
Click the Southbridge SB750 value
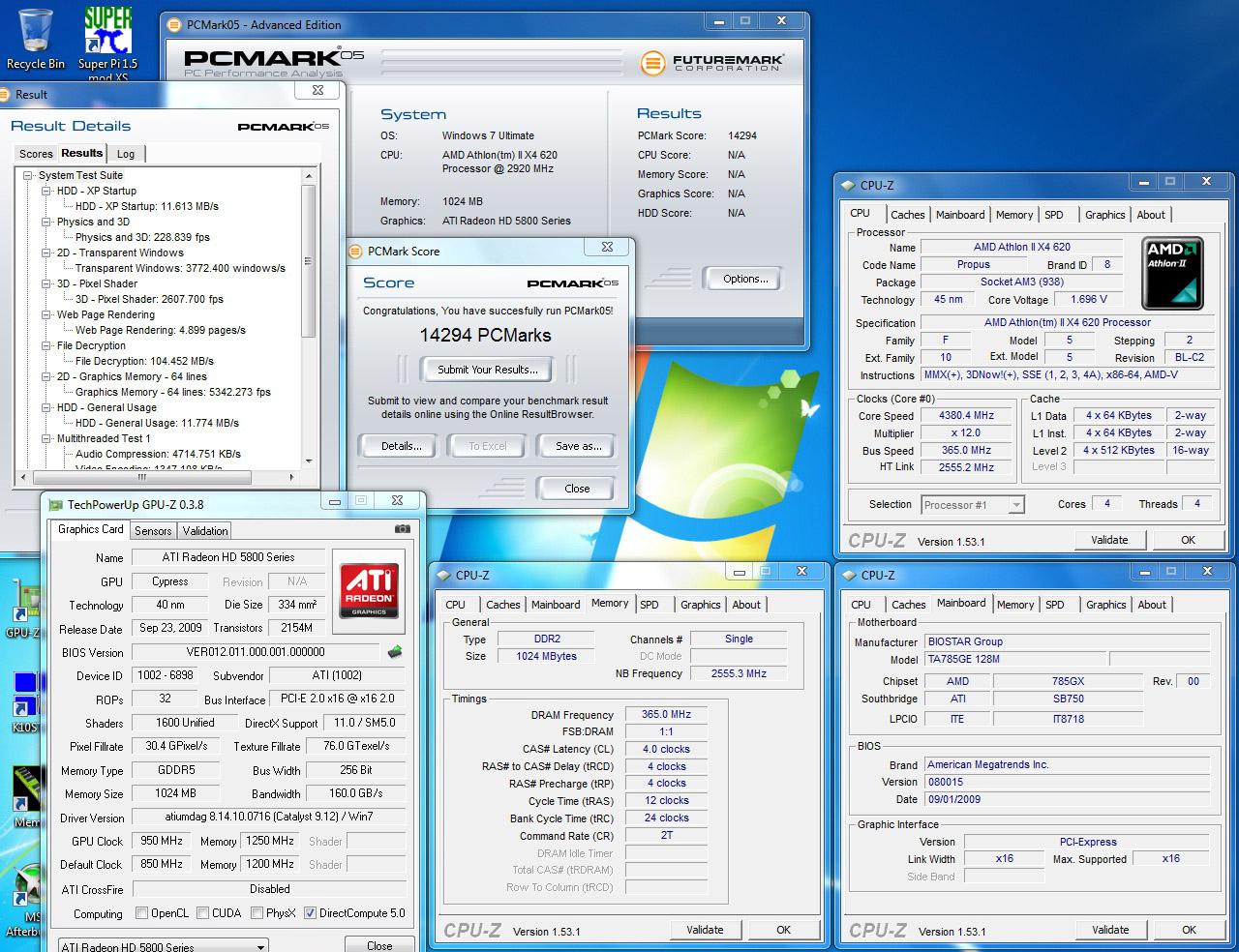1068,699
